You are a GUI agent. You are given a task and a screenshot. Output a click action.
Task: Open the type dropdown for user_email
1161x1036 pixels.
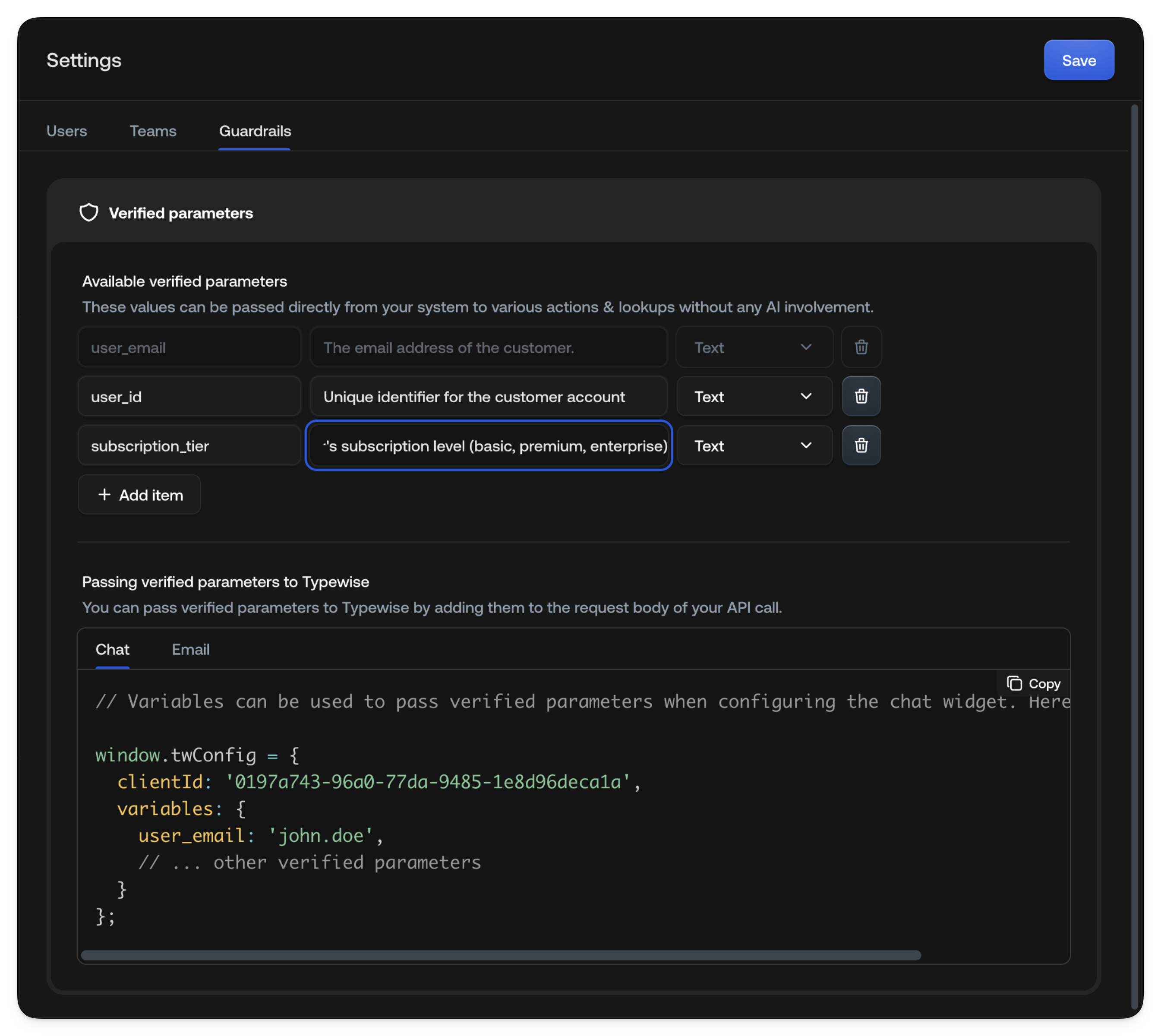(x=754, y=347)
